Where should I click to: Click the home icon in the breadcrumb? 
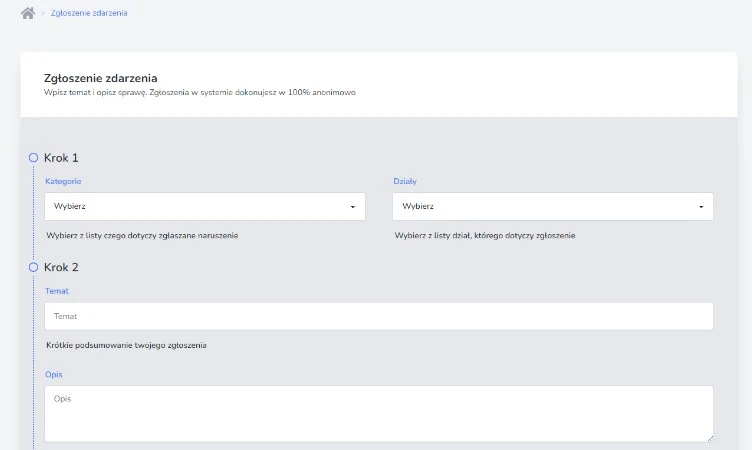pyautogui.click(x=28, y=13)
